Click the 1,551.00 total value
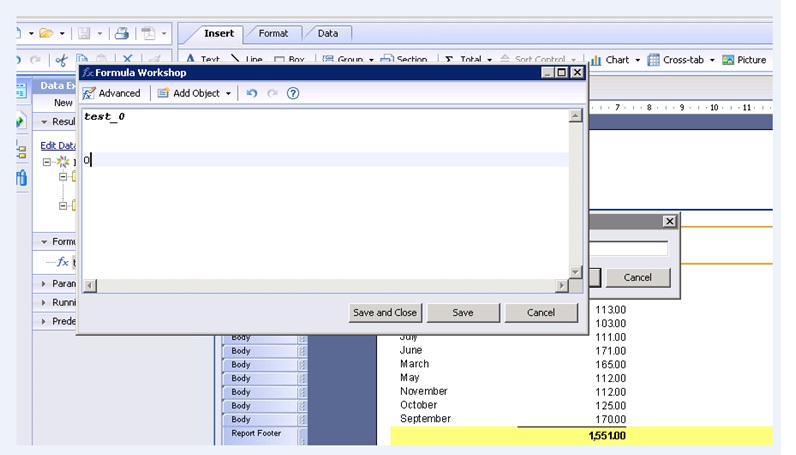 pyautogui.click(x=607, y=436)
